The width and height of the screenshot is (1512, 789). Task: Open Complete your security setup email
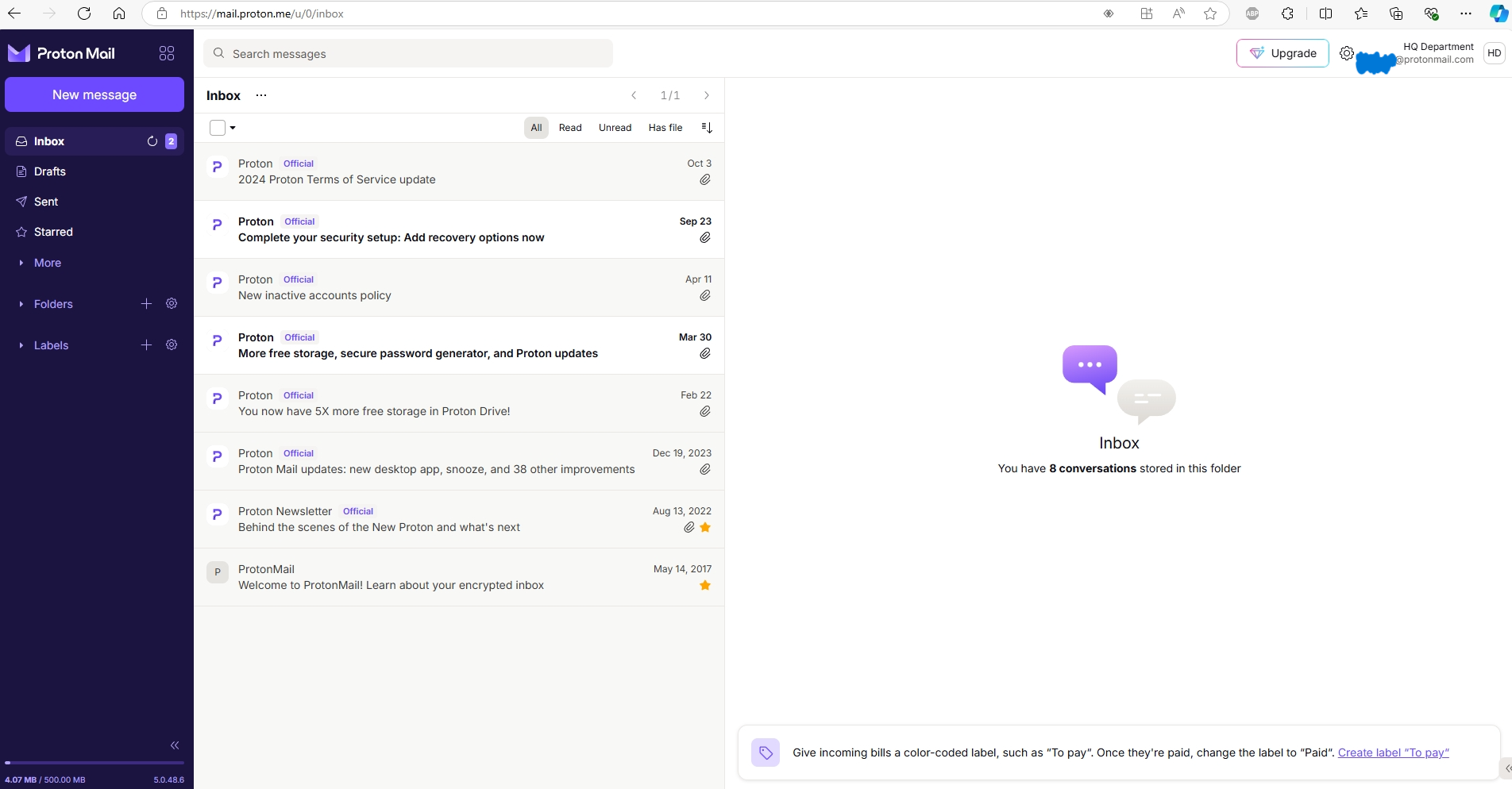point(459,229)
